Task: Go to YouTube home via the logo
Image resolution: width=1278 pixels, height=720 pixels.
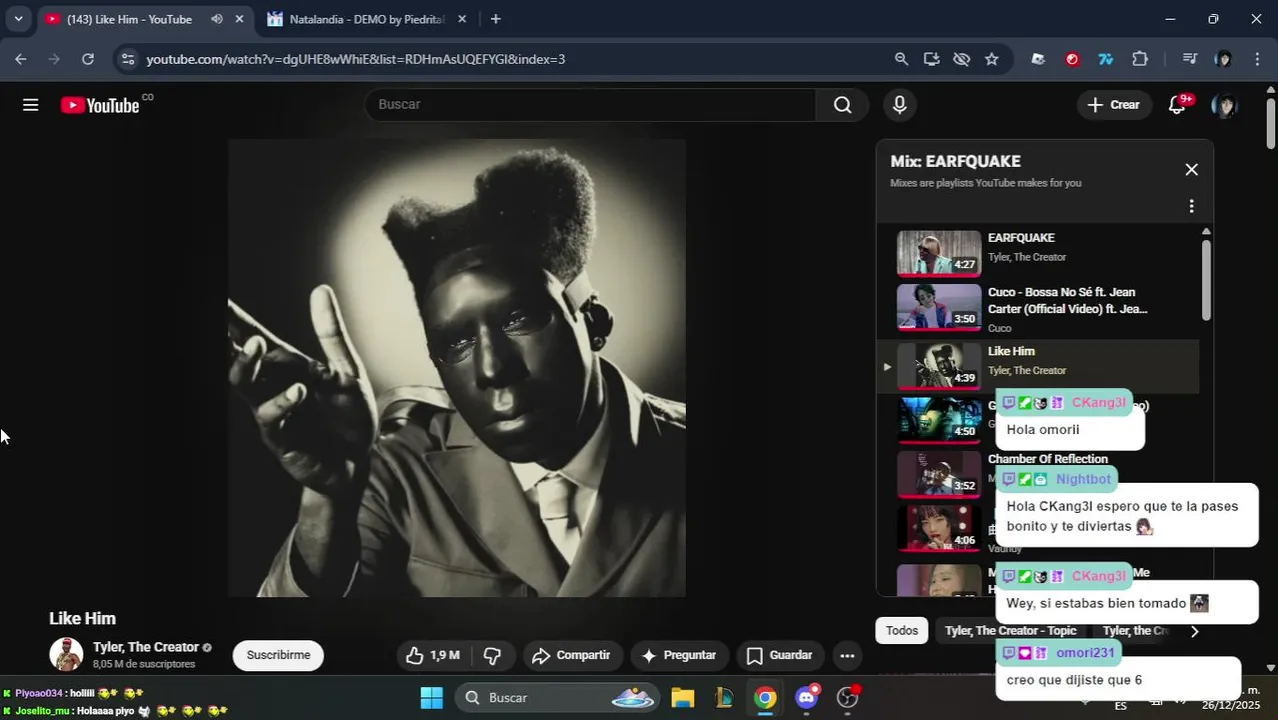Action: [100, 105]
